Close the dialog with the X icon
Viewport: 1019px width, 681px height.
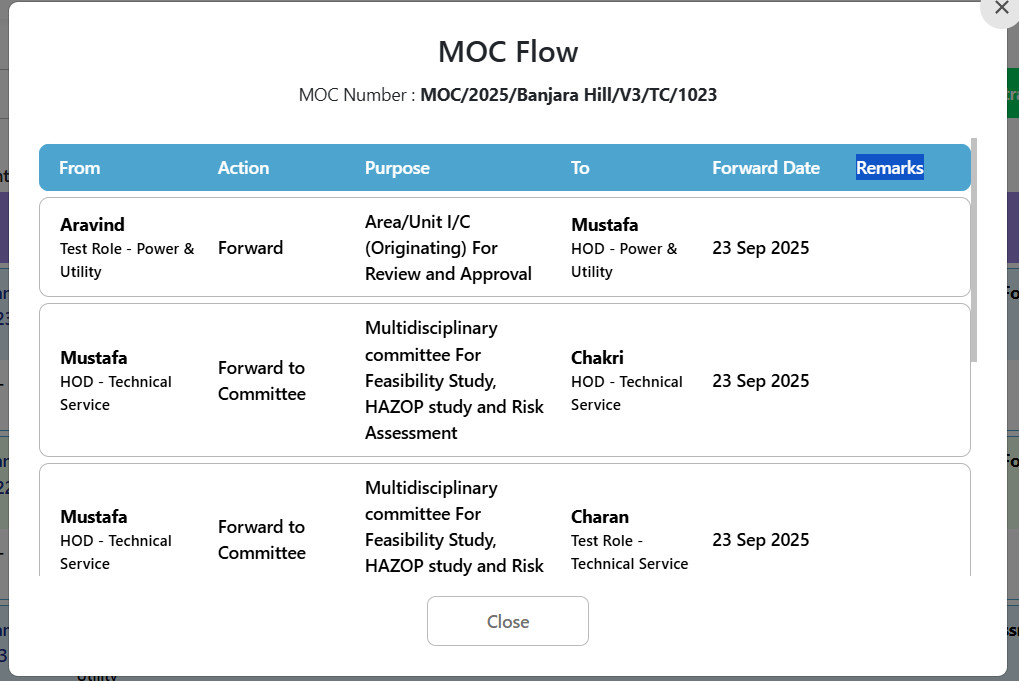[x=1001, y=9]
